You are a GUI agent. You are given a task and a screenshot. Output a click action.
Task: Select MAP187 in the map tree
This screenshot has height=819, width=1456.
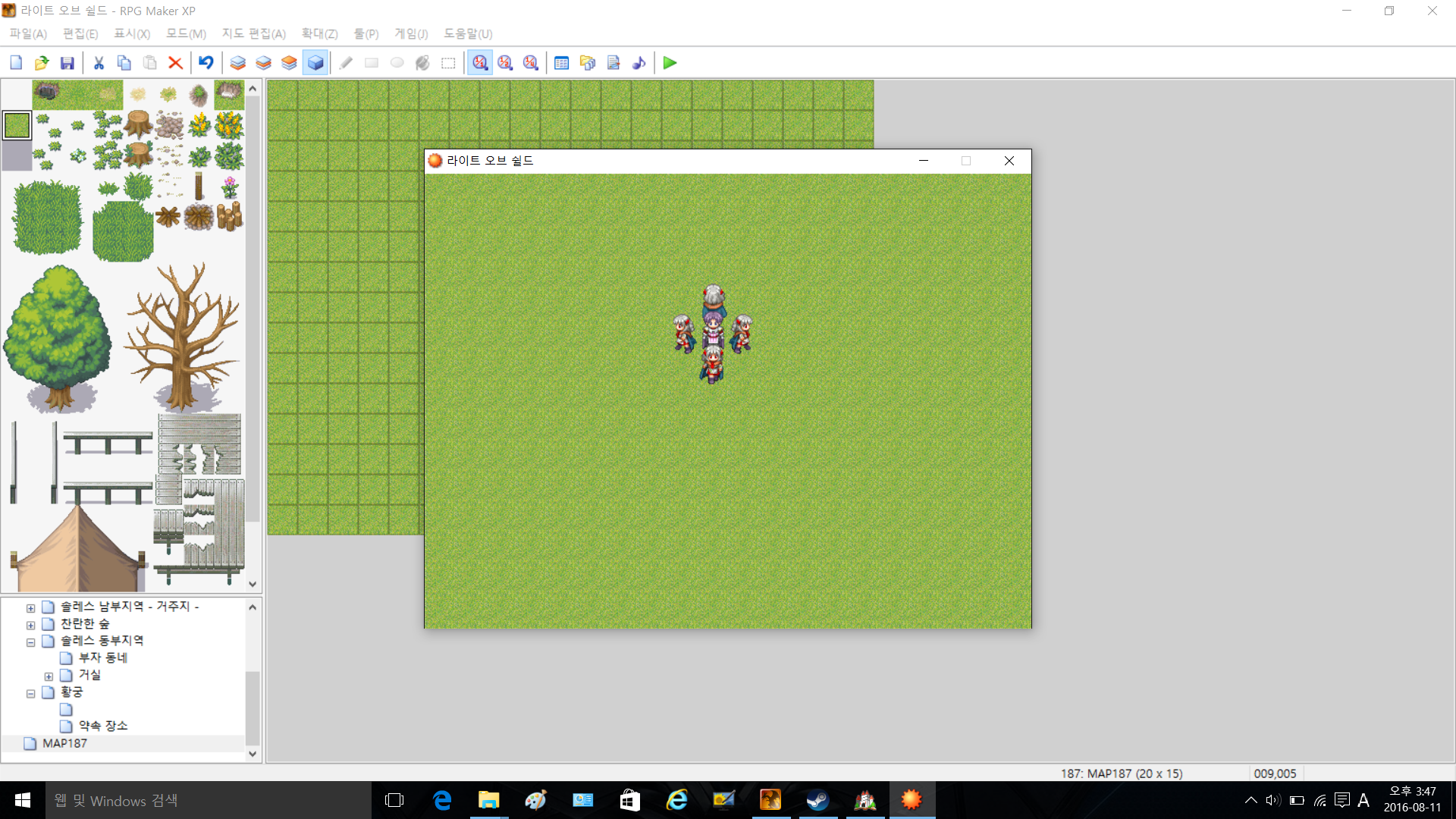[64, 743]
